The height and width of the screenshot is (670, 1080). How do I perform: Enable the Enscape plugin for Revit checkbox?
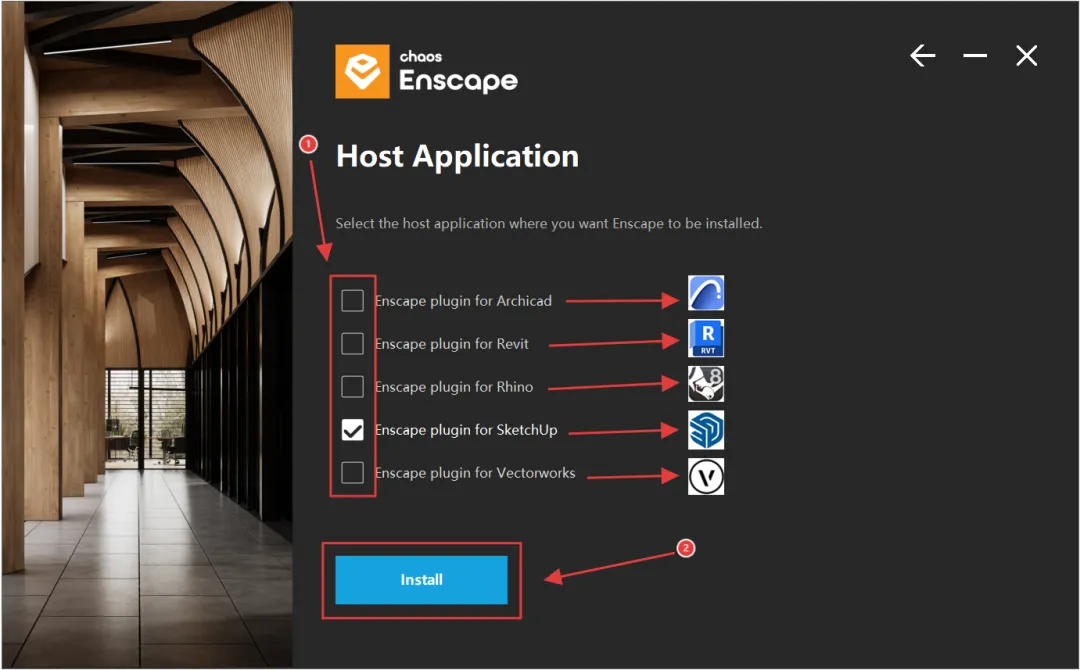point(352,343)
